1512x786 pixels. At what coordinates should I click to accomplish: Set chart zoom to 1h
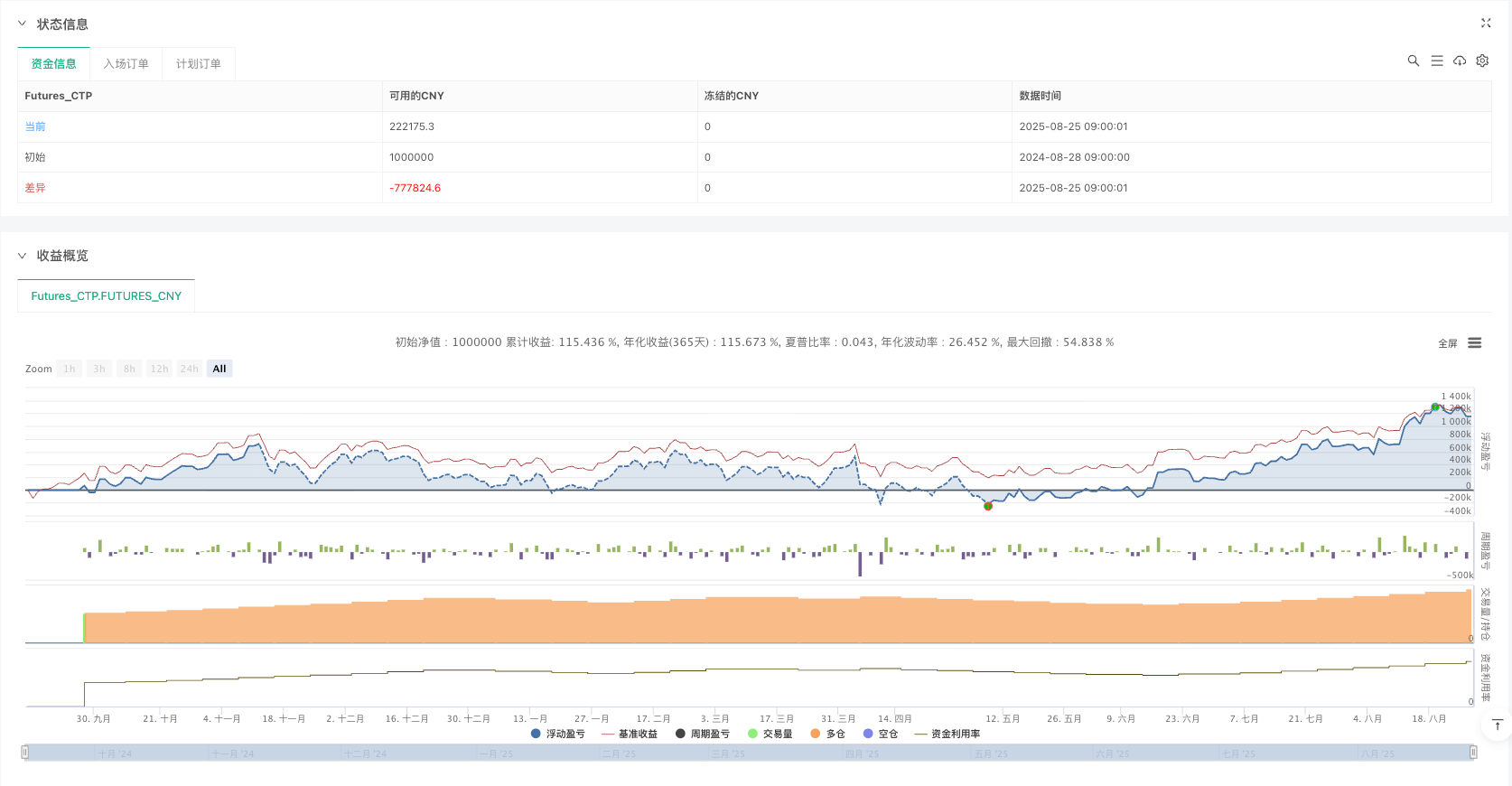[x=70, y=369]
